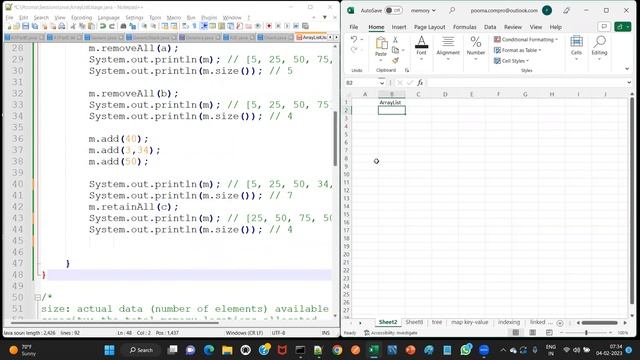Open the Clipboard dialog launcher
The width and height of the screenshot is (640, 360).
click(x=407, y=70)
